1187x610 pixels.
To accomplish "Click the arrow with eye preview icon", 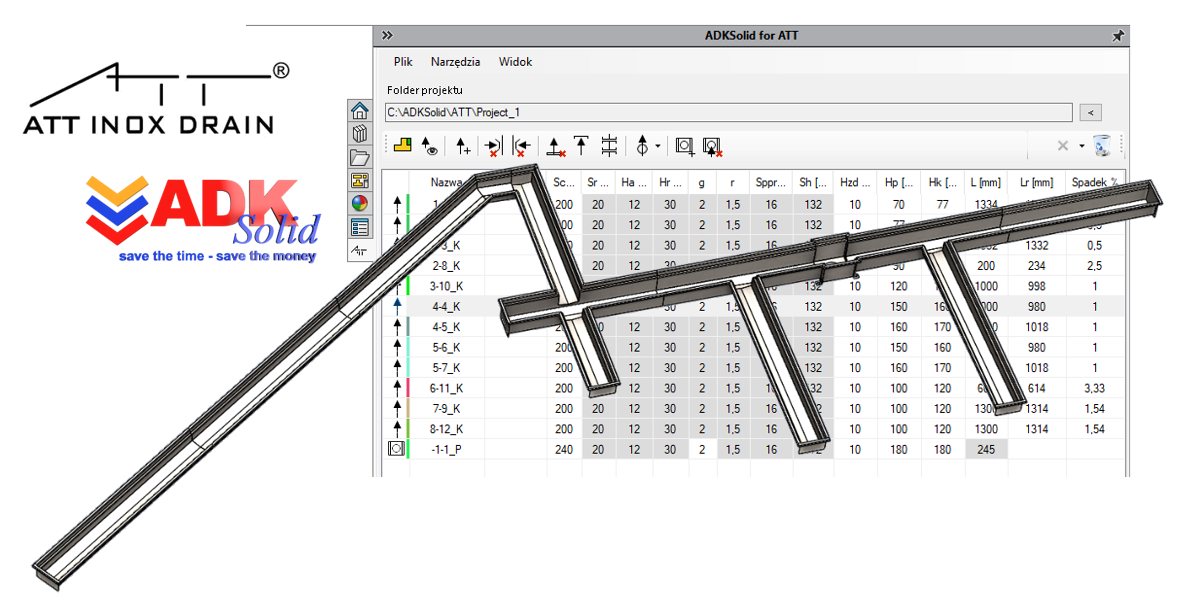I will (430, 146).
